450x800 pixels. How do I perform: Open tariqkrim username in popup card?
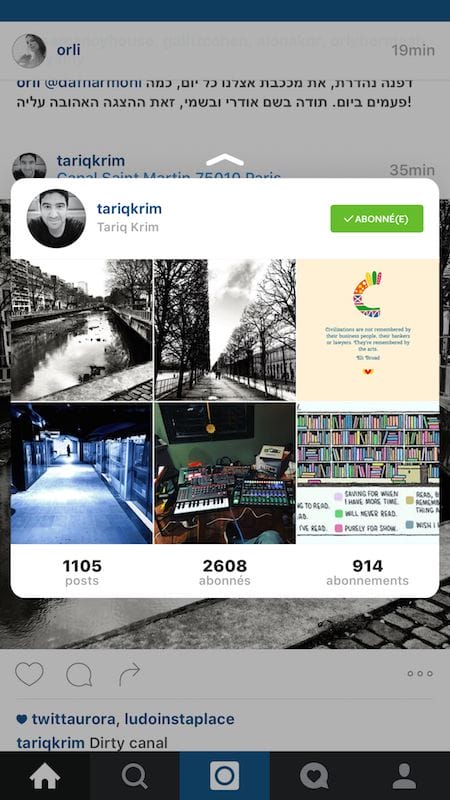click(x=129, y=208)
